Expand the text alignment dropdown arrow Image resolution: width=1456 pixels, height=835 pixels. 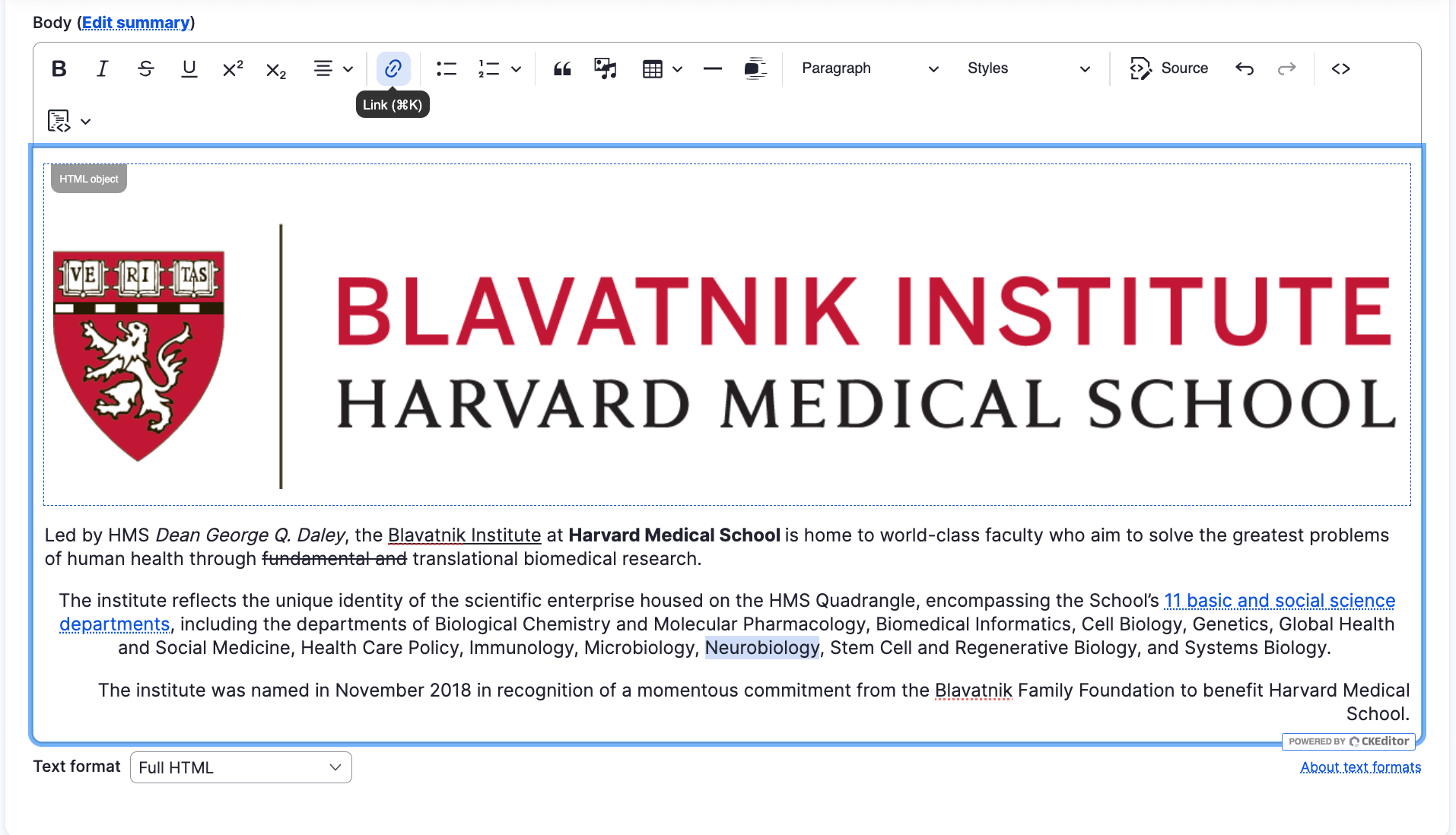[348, 69]
